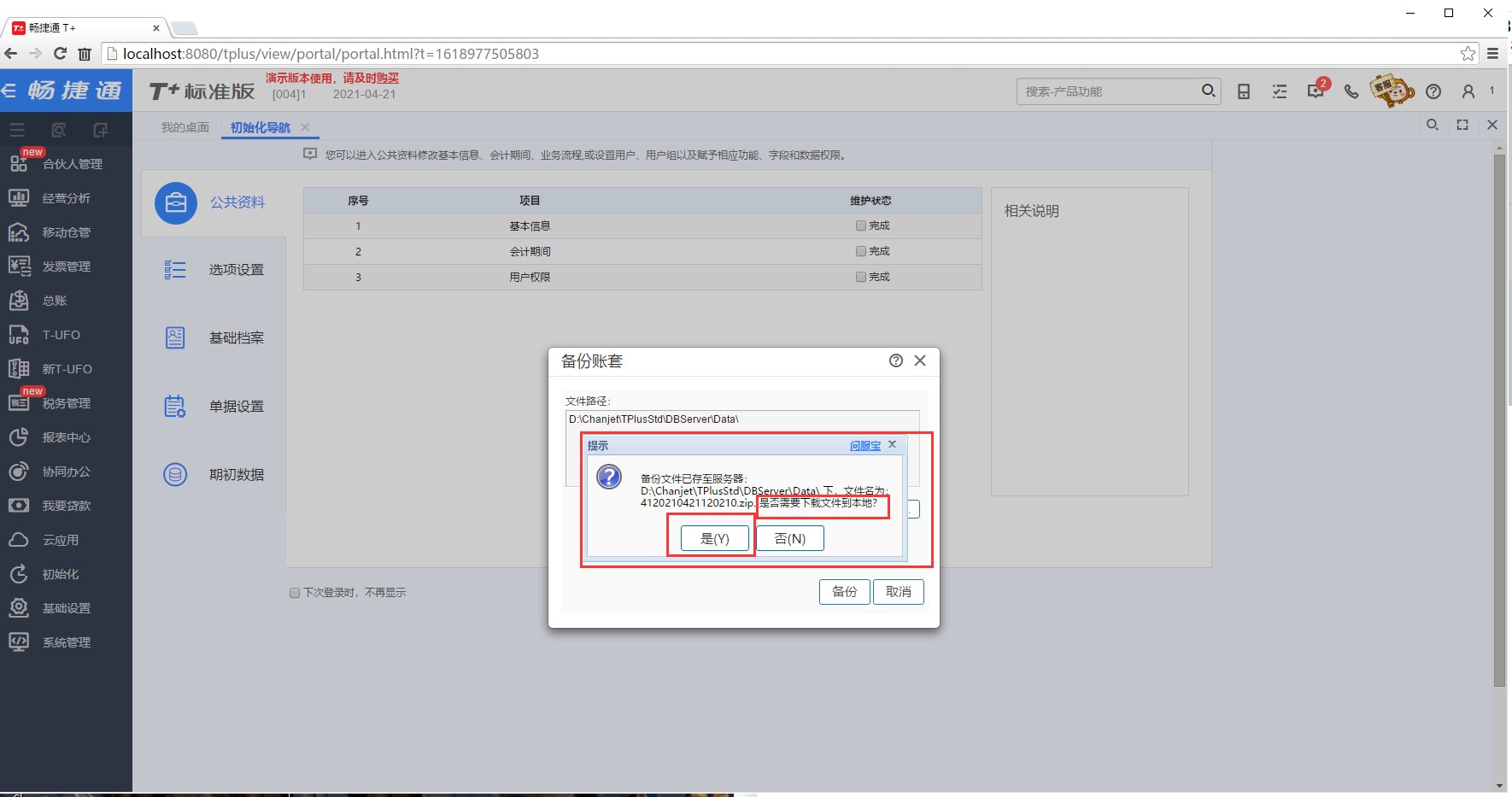Screen dimensions: 1512x797
Task: Click the 会计期间 table row
Action: 642,251
